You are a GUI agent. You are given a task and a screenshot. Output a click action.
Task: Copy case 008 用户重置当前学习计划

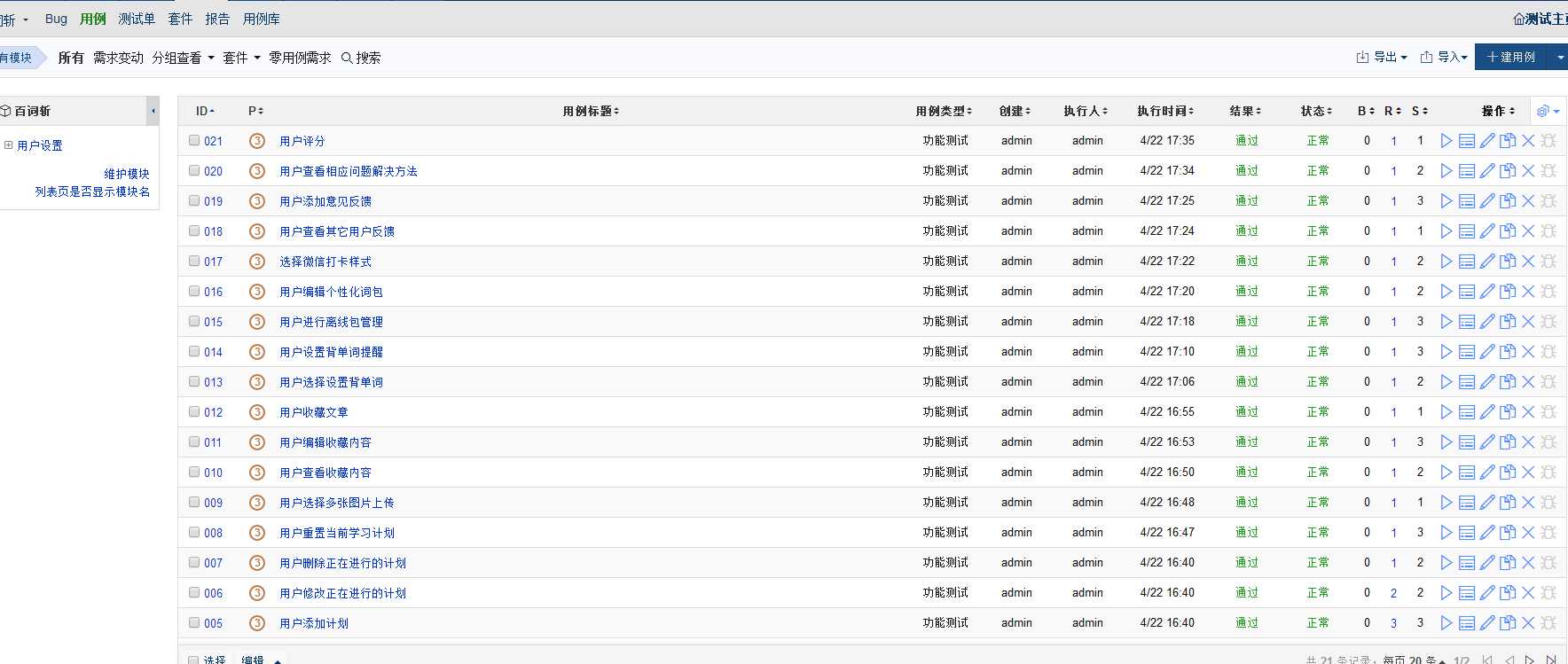[x=1508, y=533]
